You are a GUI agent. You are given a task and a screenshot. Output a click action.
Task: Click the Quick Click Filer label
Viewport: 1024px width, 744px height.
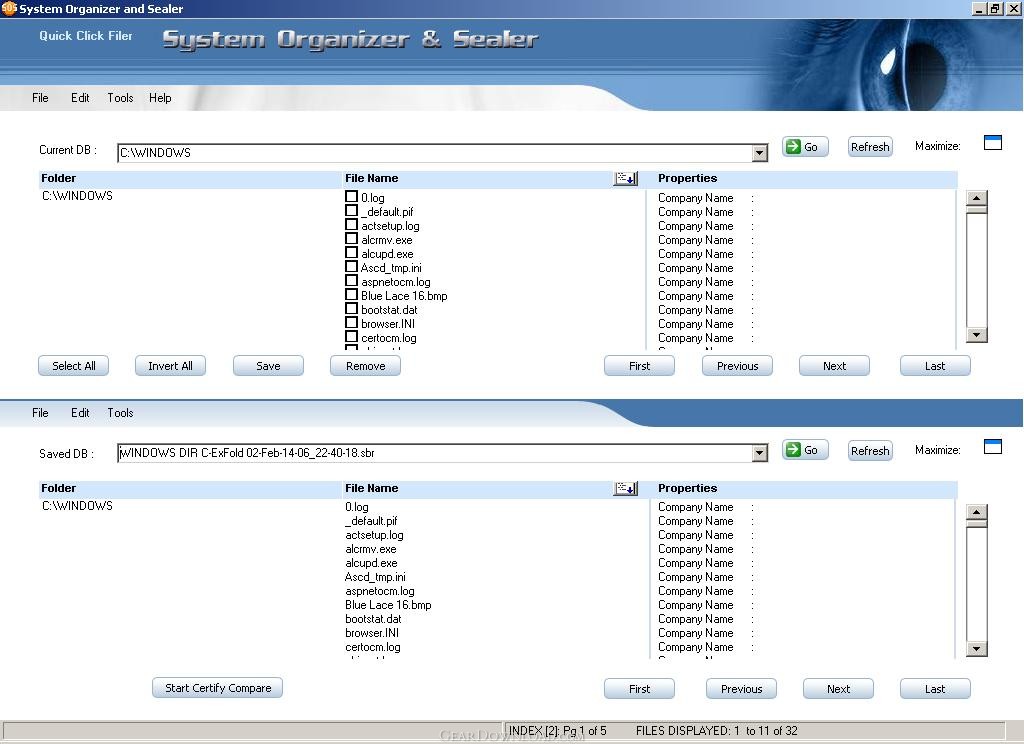[86, 36]
